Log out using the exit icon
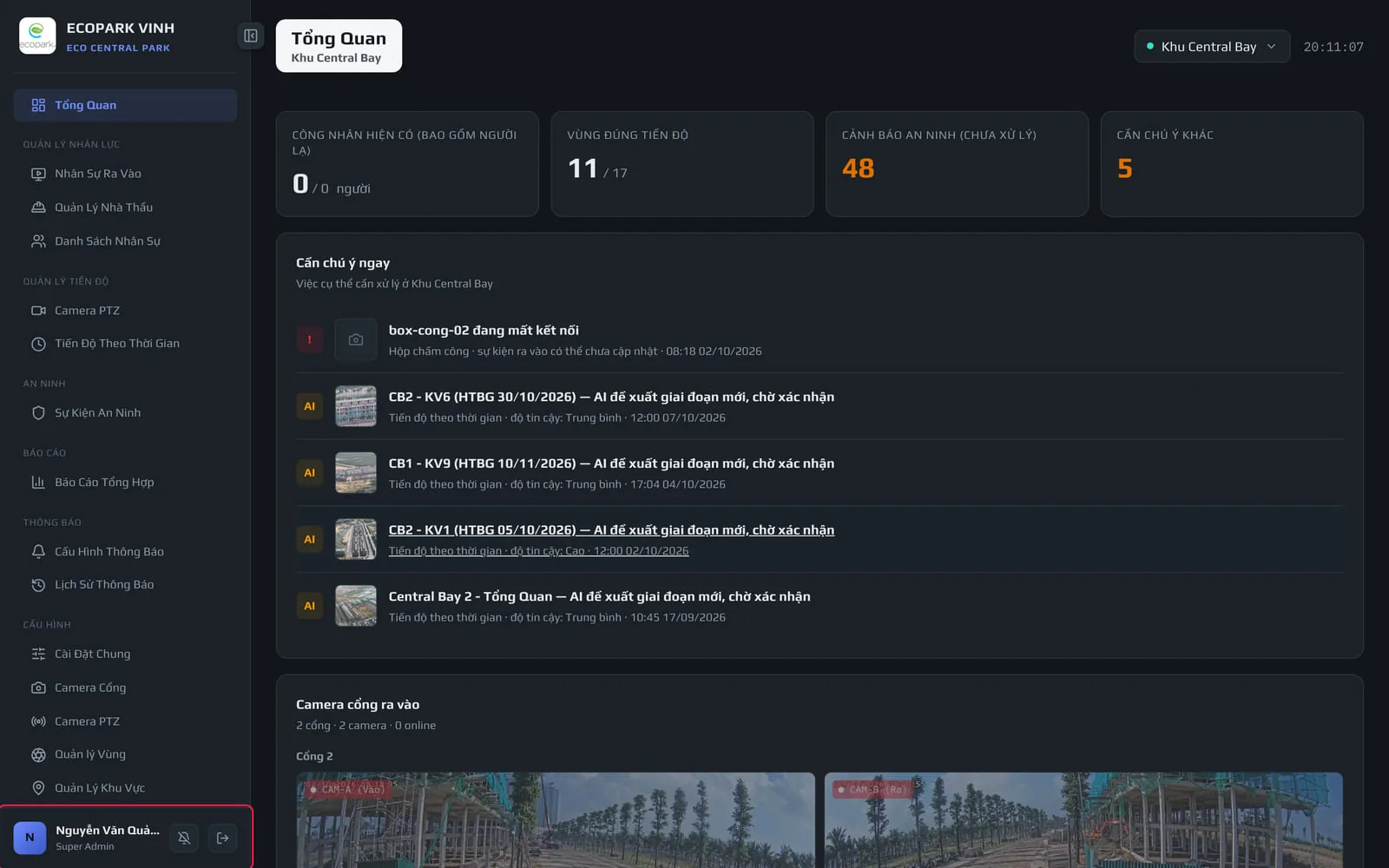The width and height of the screenshot is (1389, 868). (223, 838)
